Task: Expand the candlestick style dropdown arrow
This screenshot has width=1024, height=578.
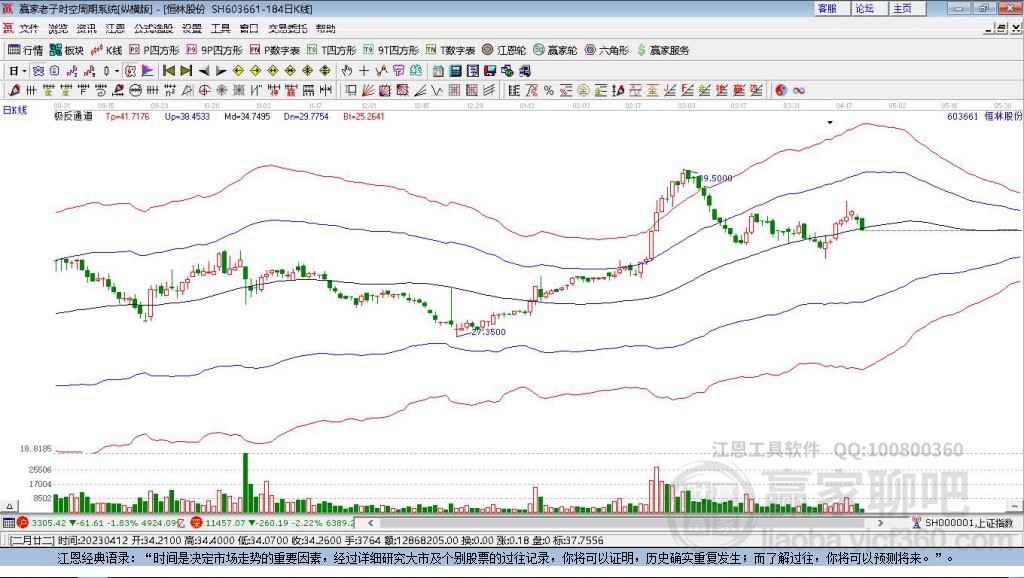Action: [117, 71]
